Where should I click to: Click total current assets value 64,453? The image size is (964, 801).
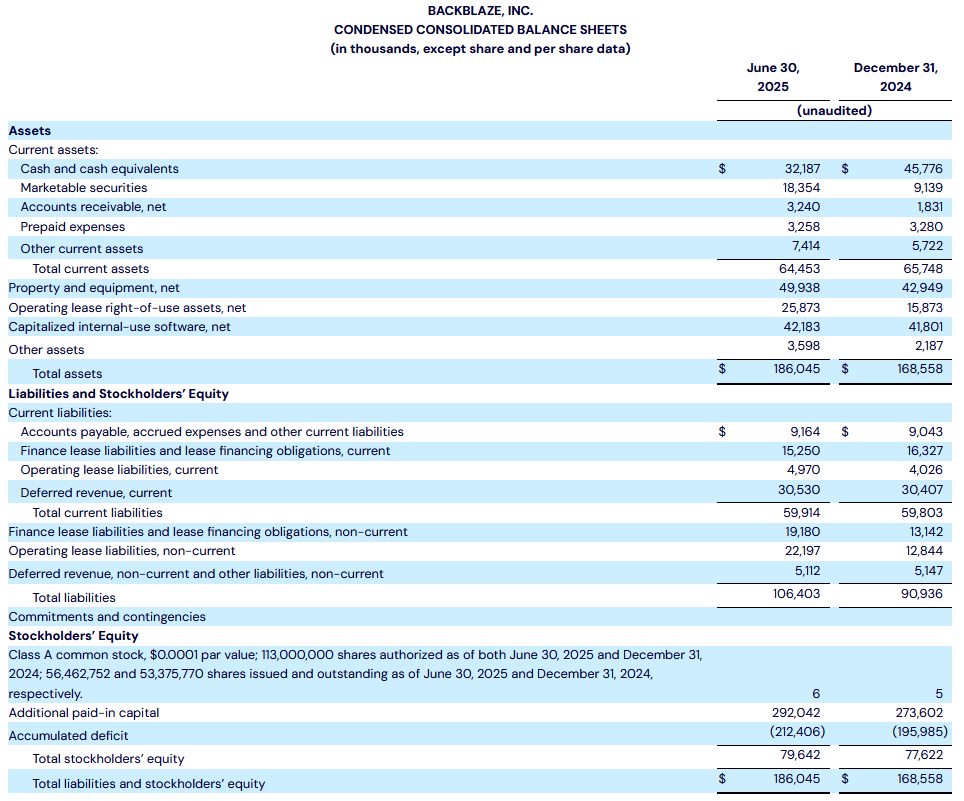coord(799,269)
